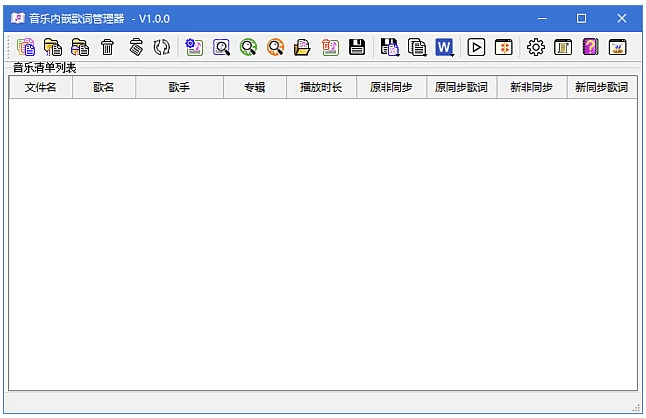Click the green magnifier search icon

(x=248, y=47)
